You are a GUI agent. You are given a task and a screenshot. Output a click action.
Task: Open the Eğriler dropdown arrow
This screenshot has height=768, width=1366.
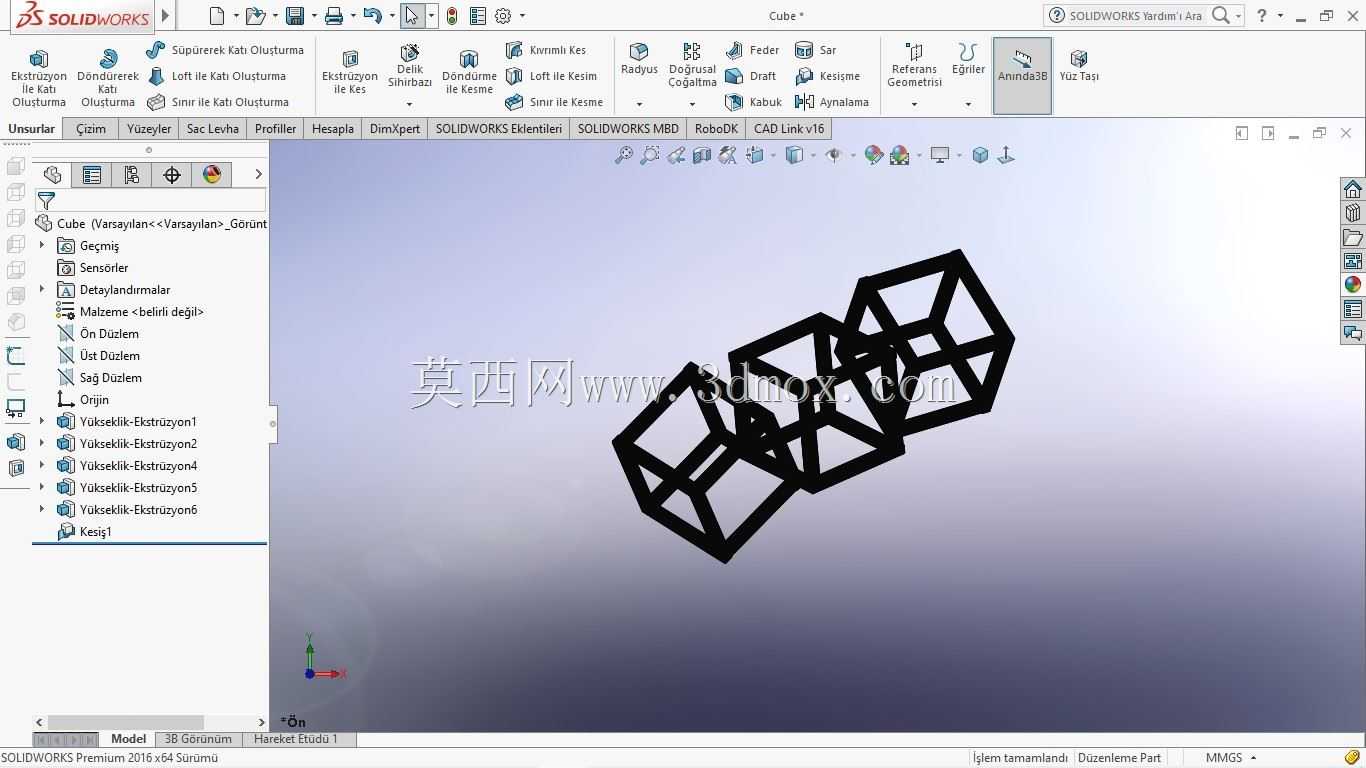click(x=968, y=104)
